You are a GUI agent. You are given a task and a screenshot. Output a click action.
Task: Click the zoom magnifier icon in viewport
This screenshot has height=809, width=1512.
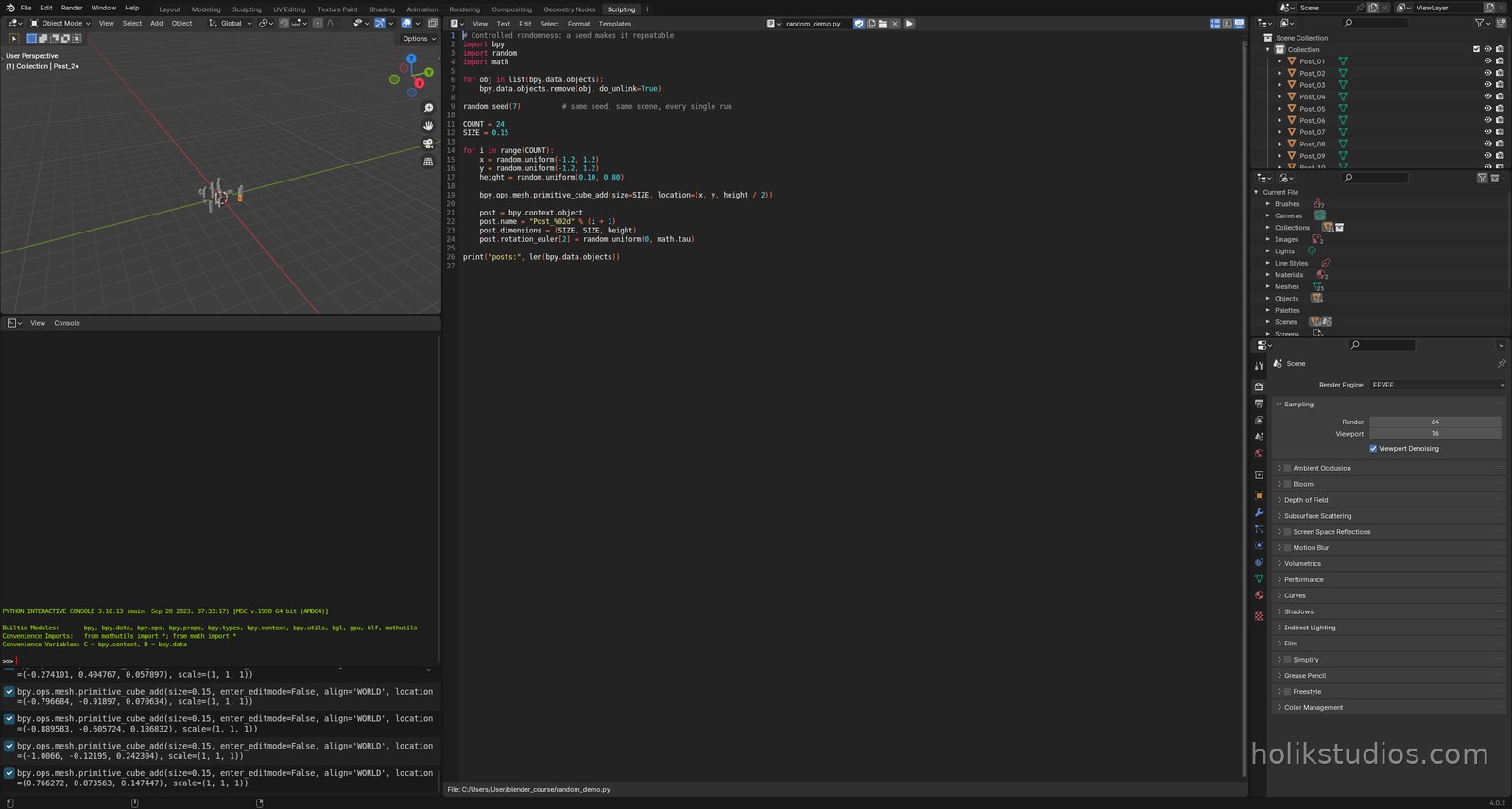pyautogui.click(x=428, y=108)
